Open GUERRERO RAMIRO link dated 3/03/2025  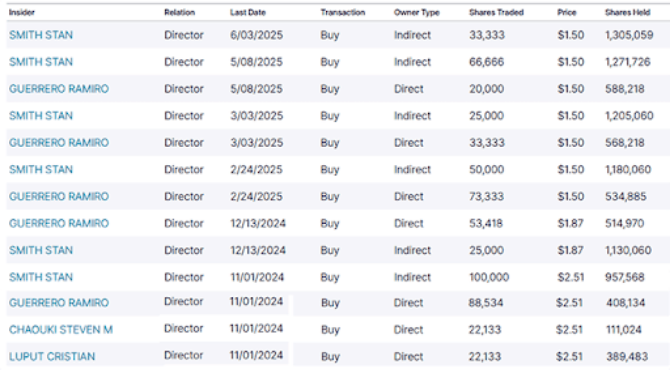pos(59,143)
